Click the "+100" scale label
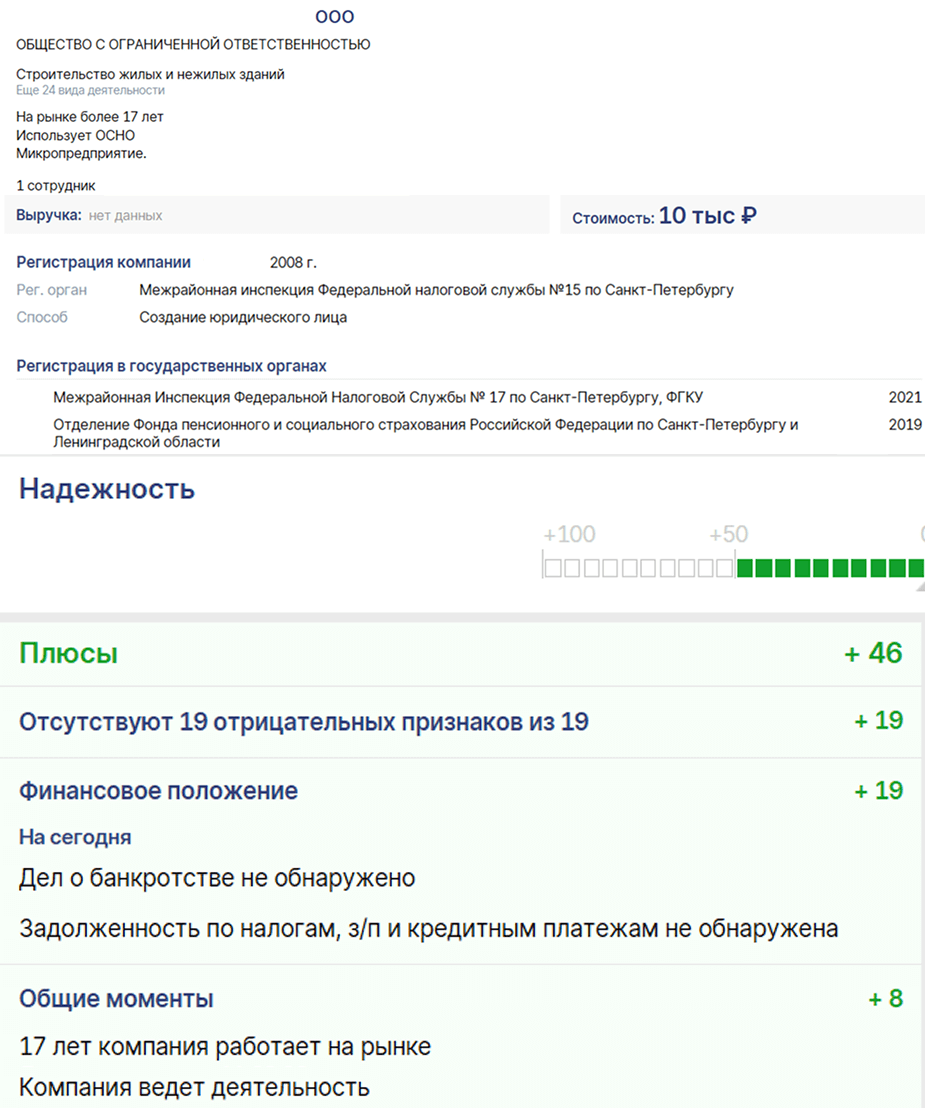925x1108 pixels. click(x=570, y=534)
